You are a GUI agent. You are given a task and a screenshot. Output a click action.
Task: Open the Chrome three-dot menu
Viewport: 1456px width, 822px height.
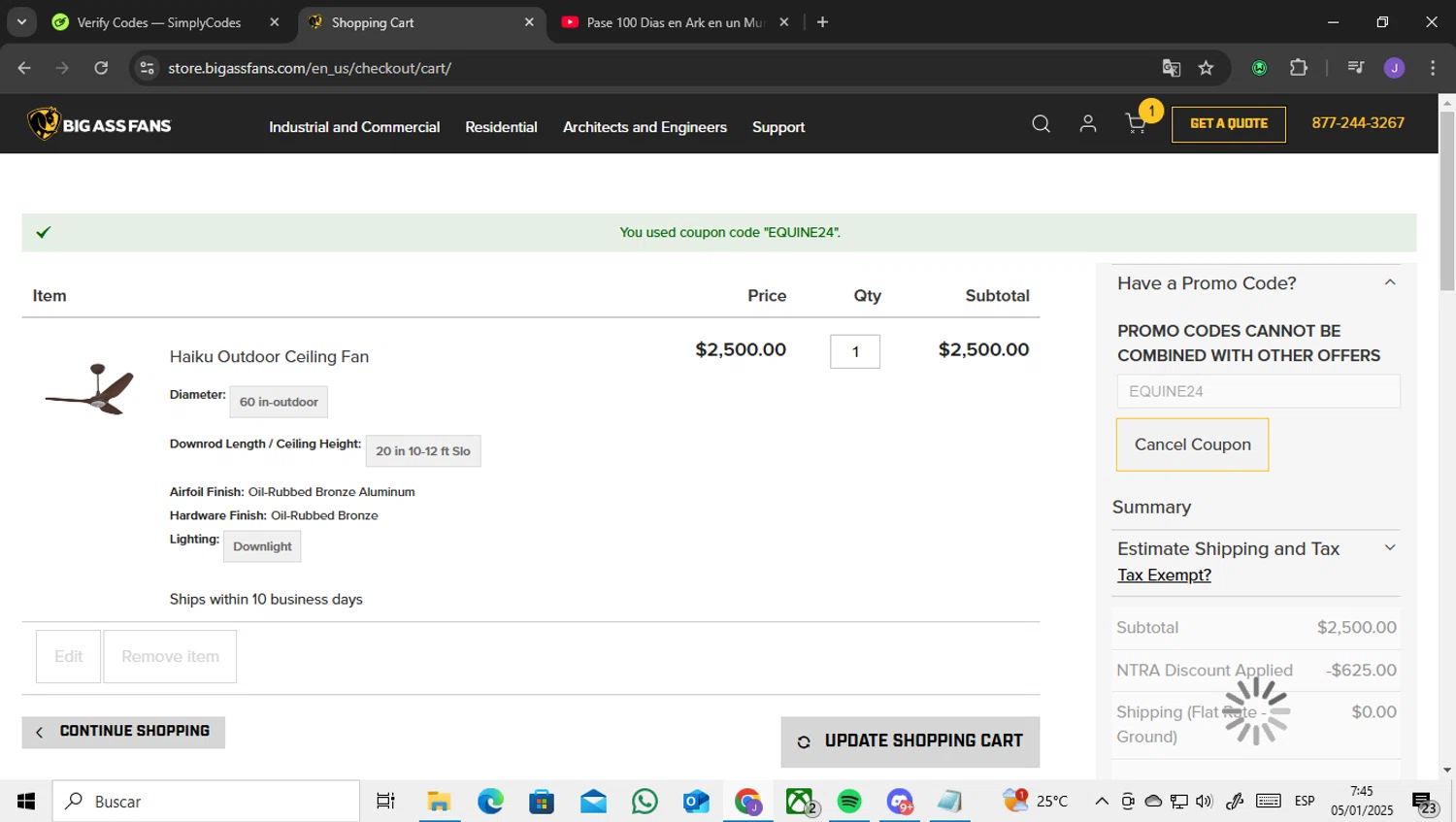[1433, 68]
